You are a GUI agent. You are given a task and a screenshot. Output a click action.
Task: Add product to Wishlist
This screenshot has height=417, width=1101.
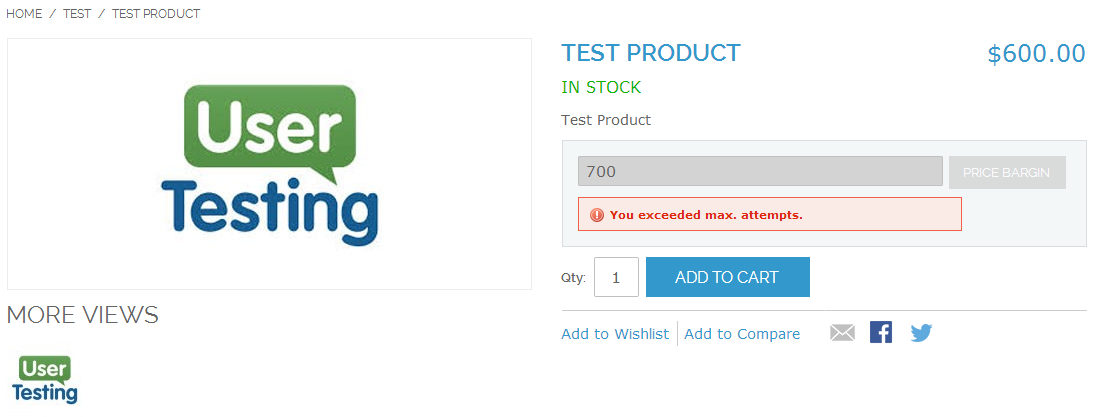click(615, 334)
